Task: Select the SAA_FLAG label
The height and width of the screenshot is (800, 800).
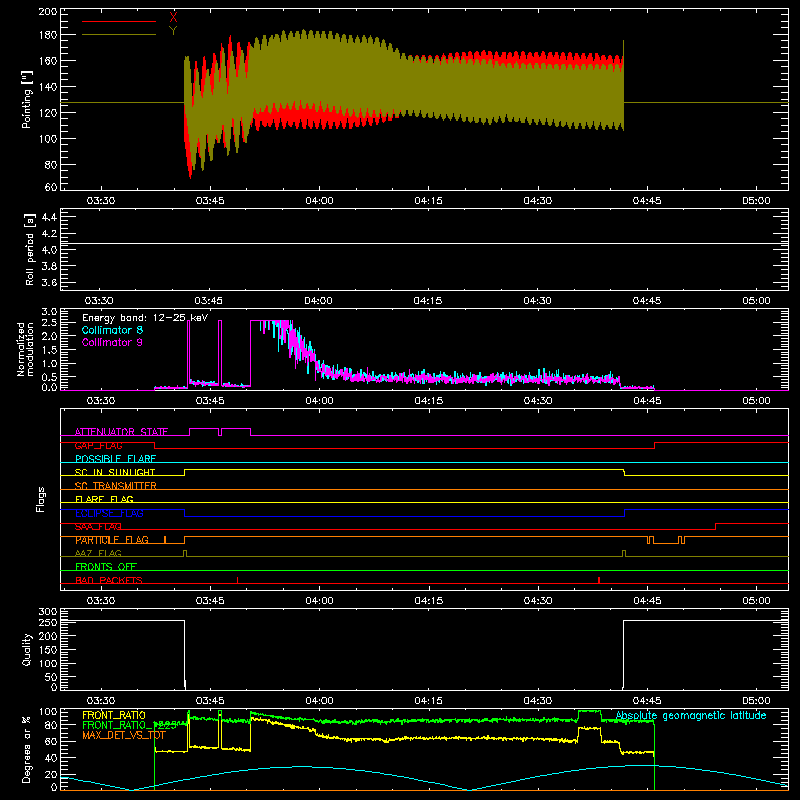Action: pos(98,527)
